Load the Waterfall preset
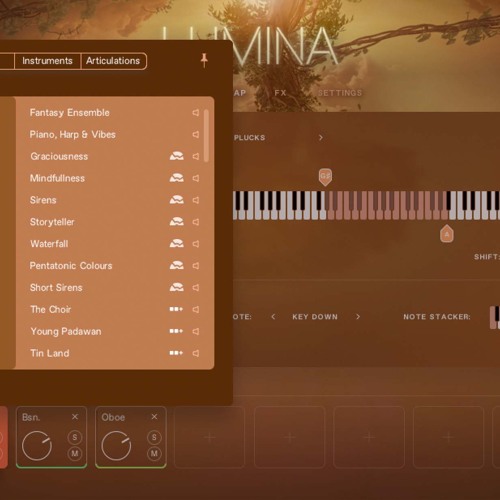The width and height of the screenshot is (500, 500). [x=49, y=244]
